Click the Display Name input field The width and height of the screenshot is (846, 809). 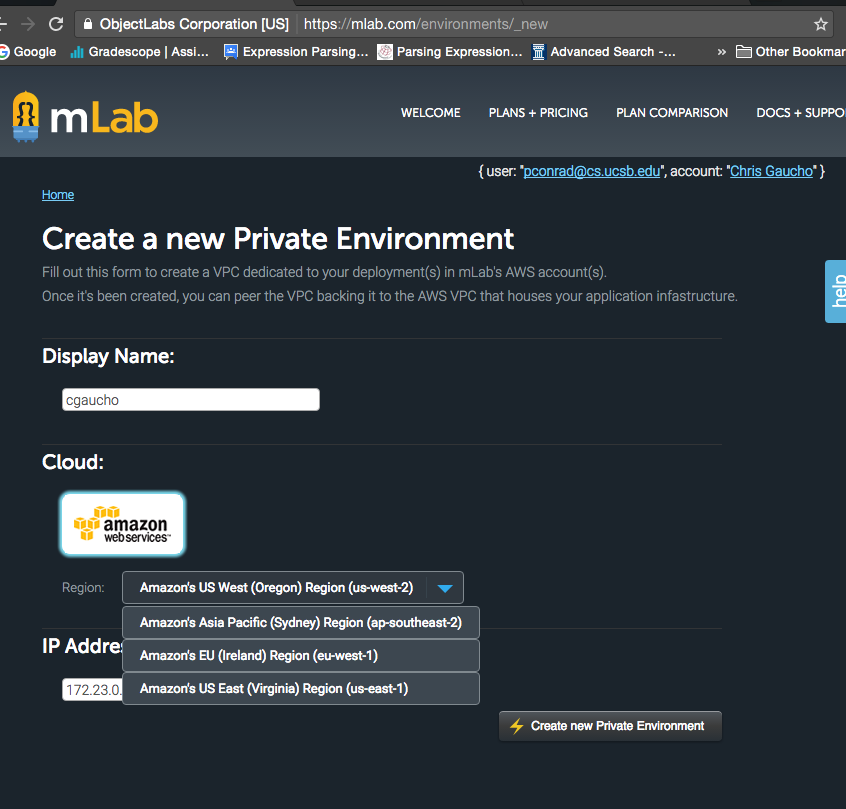tap(190, 400)
